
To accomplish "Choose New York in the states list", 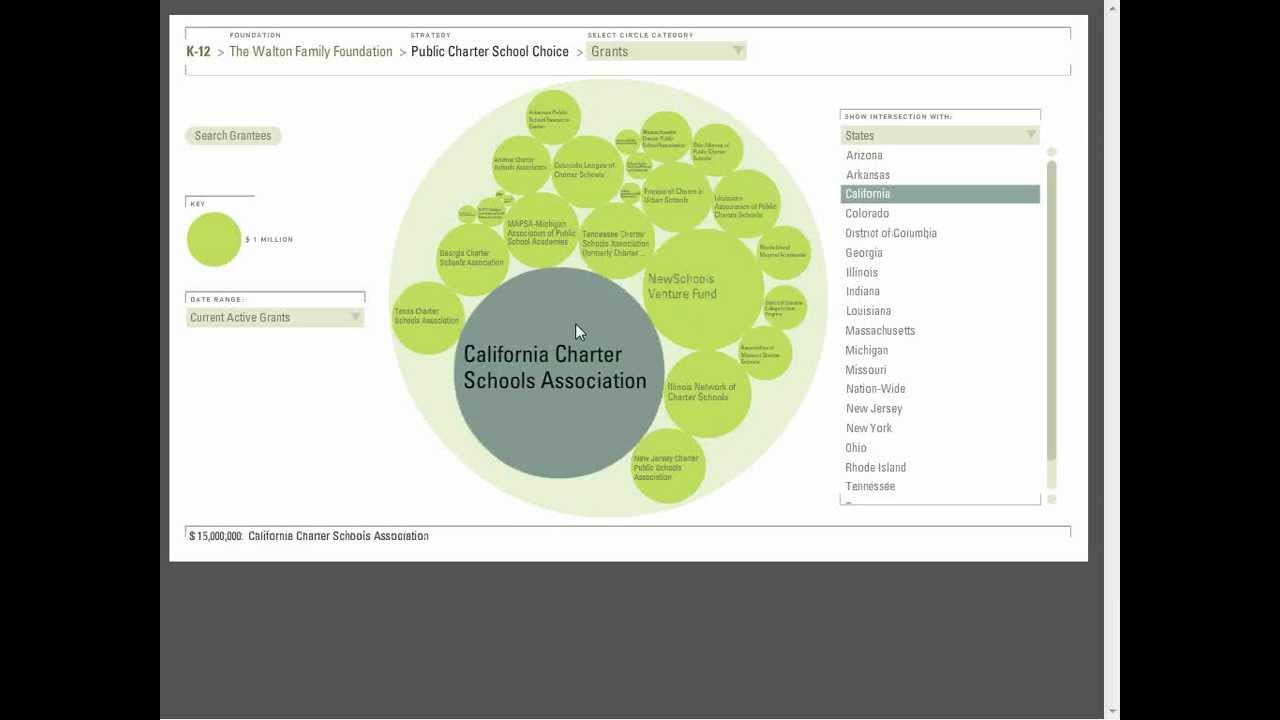I will click(869, 428).
